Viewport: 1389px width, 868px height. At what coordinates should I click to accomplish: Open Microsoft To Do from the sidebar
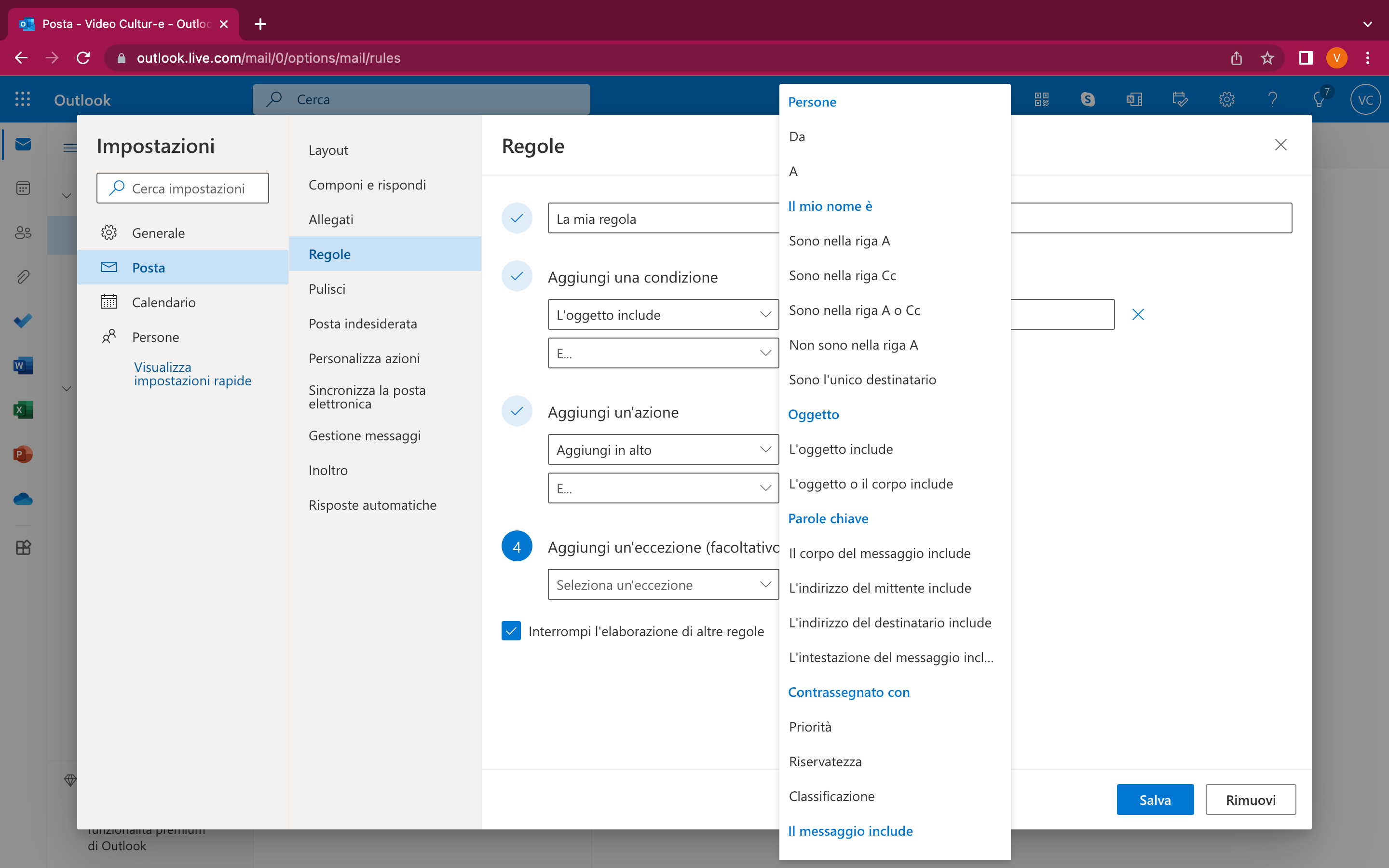tap(23, 321)
